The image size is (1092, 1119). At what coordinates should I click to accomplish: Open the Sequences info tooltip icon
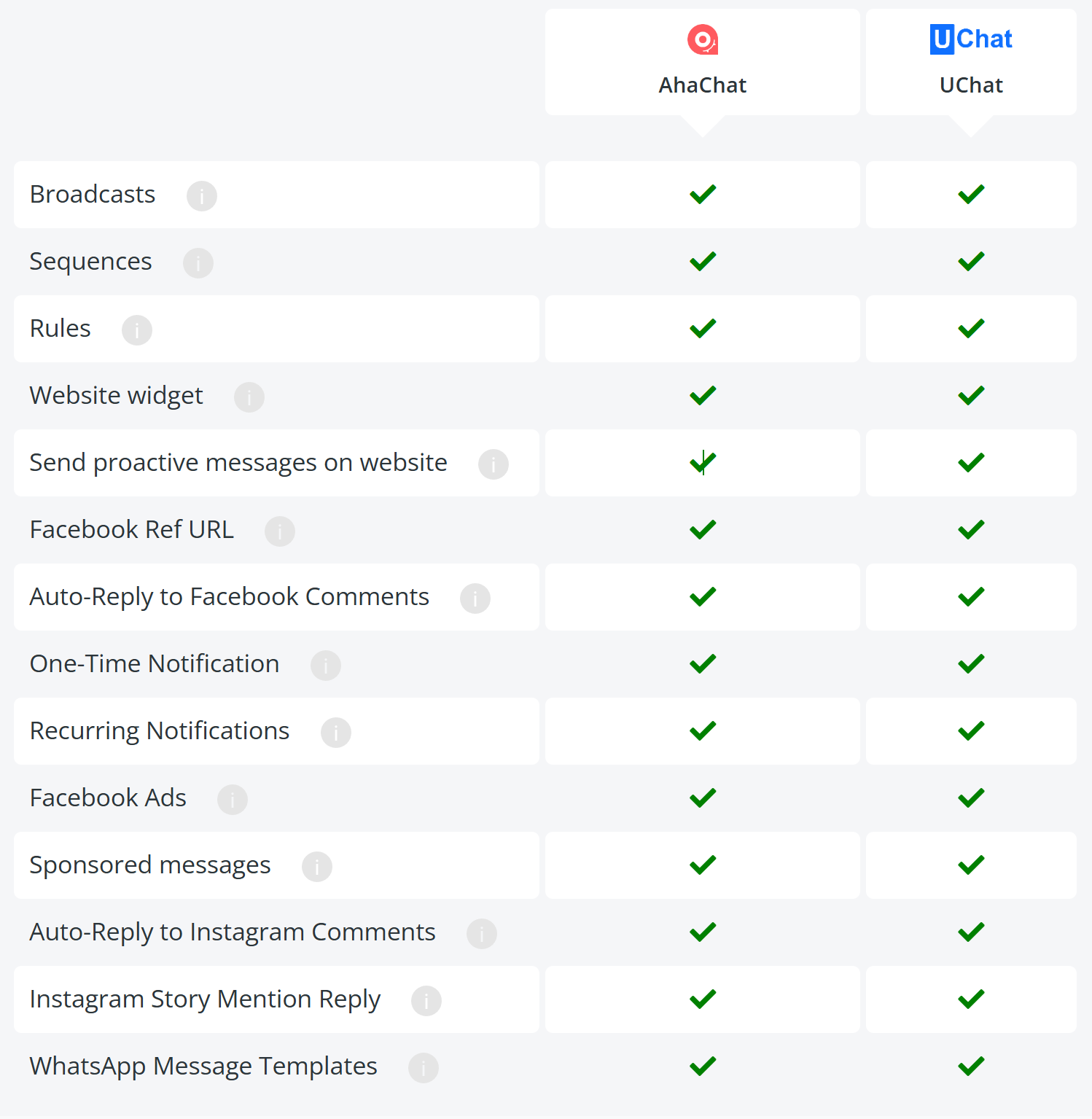[x=198, y=263]
